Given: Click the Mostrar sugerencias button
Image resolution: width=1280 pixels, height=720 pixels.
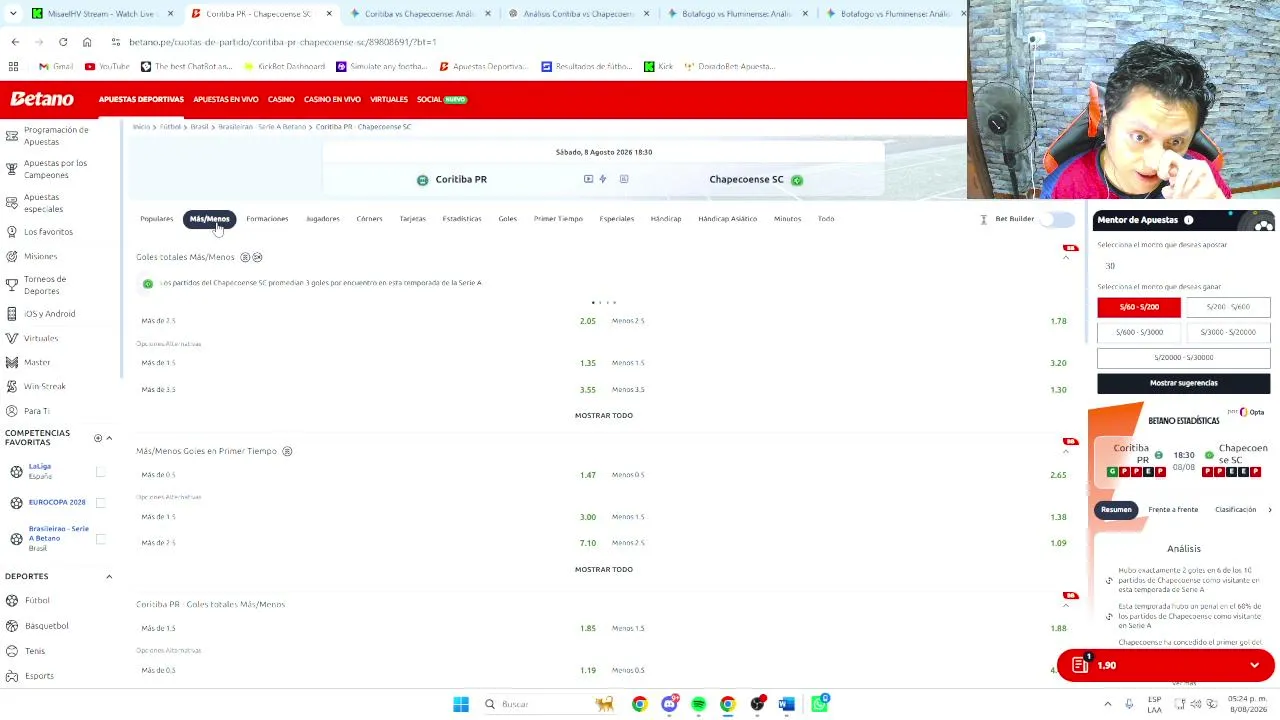Looking at the screenshot, I should click(x=1183, y=383).
